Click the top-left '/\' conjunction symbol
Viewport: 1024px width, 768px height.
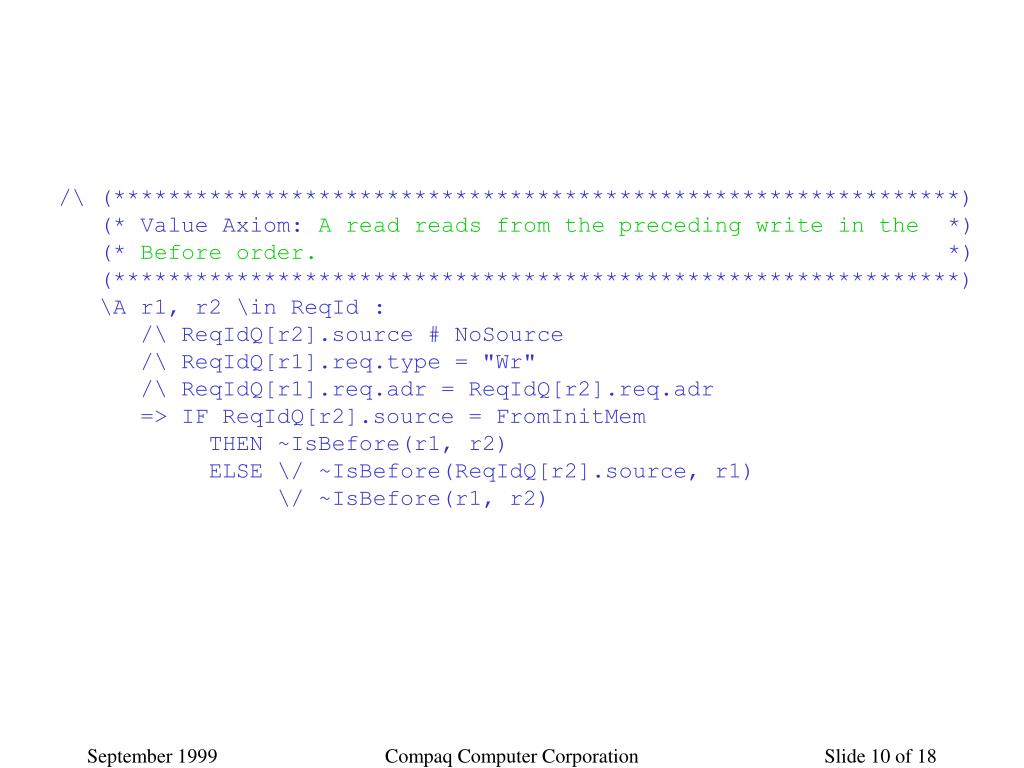pyautogui.click(x=72, y=197)
